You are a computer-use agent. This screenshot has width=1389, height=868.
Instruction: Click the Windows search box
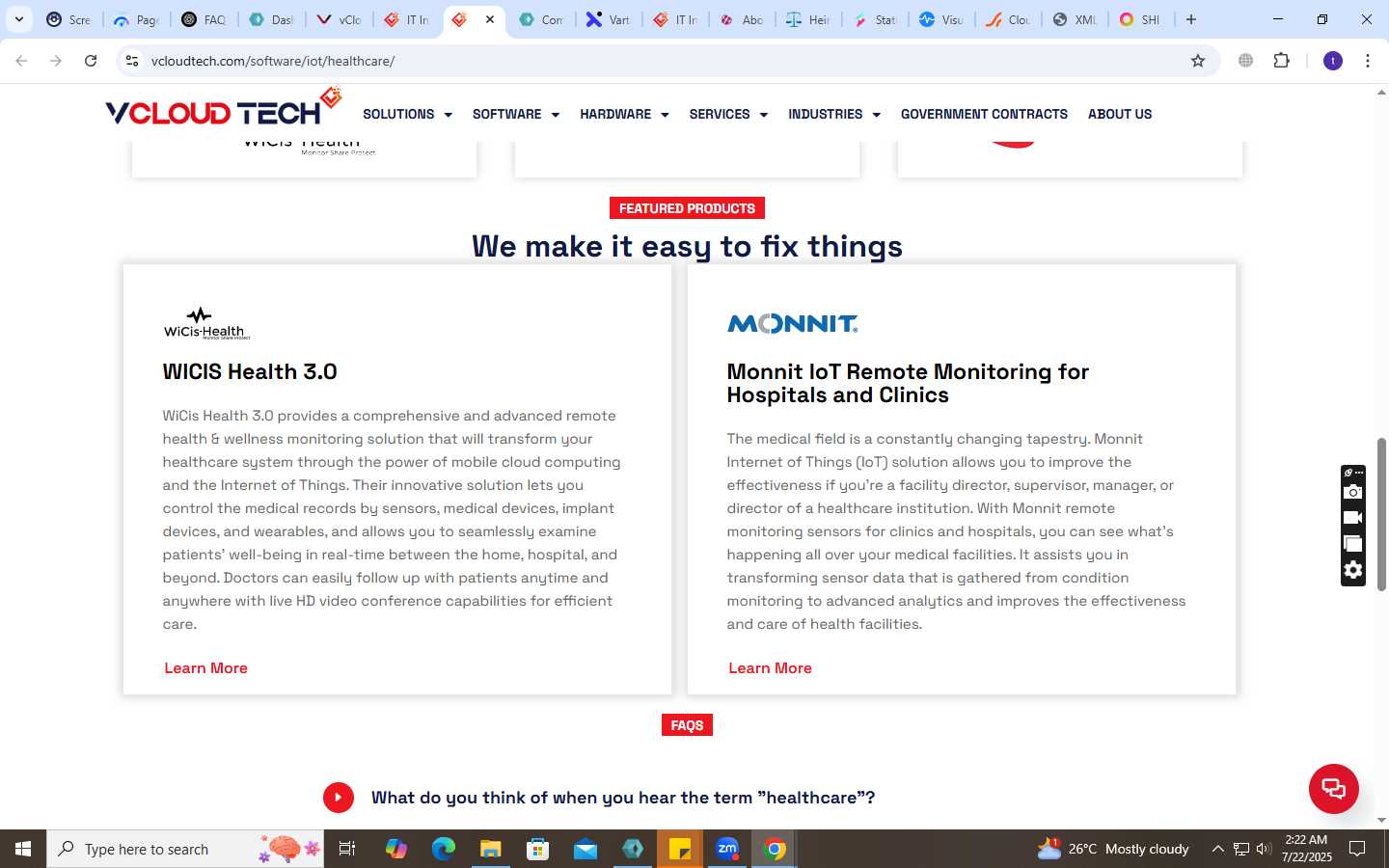pyautogui.click(x=185, y=849)
